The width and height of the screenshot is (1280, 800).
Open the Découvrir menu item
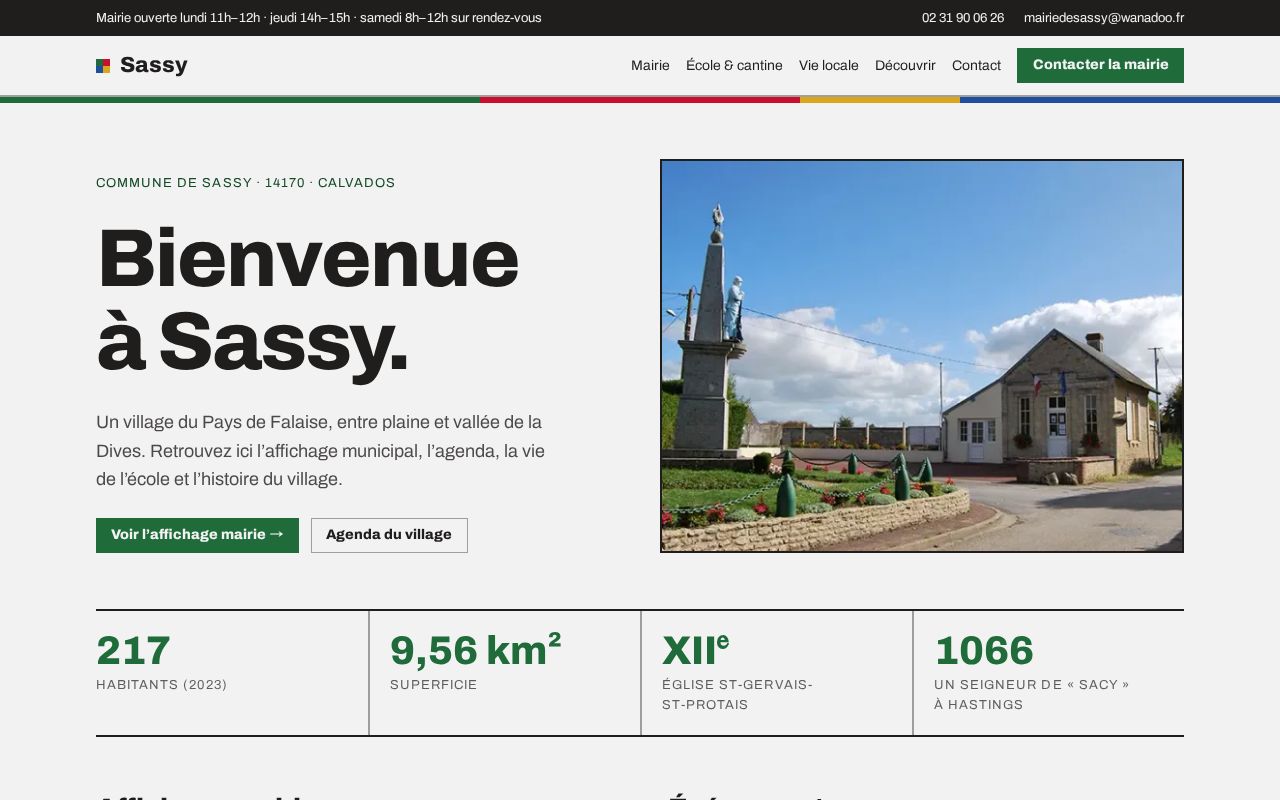point(905,65)
